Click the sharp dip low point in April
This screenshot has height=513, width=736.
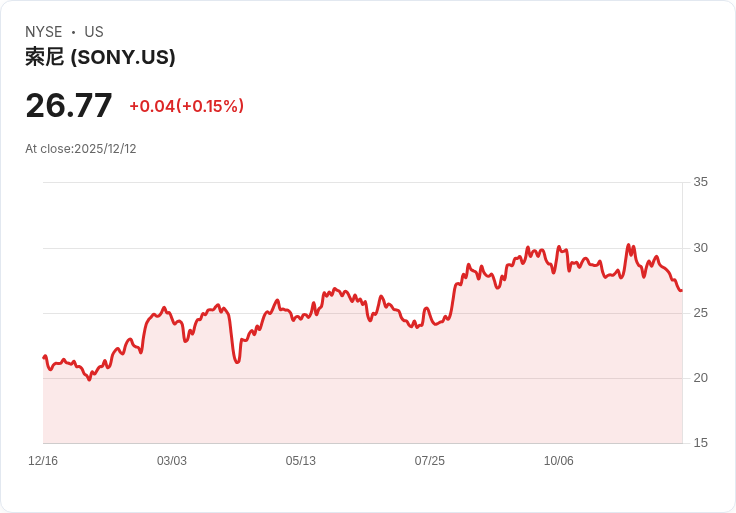coord(237,362)
